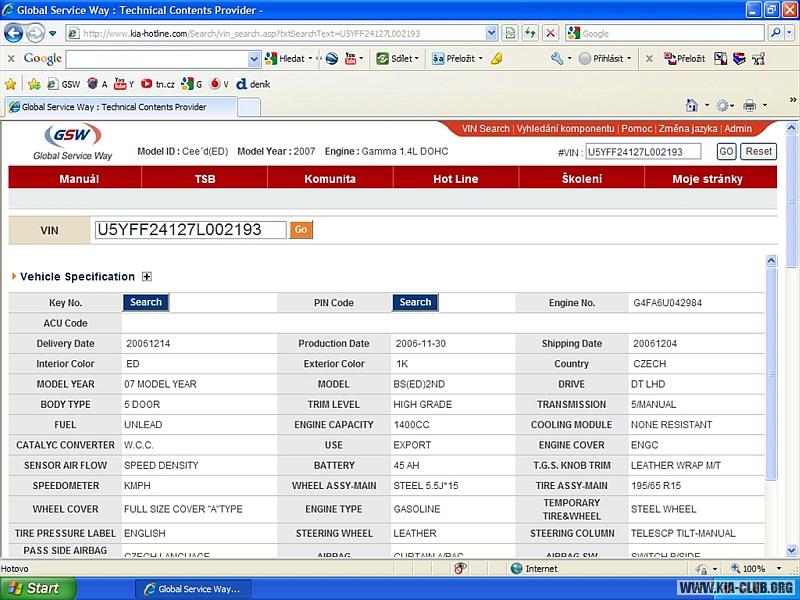
Task: Click the large VIN input field
Action: (190, 230)
